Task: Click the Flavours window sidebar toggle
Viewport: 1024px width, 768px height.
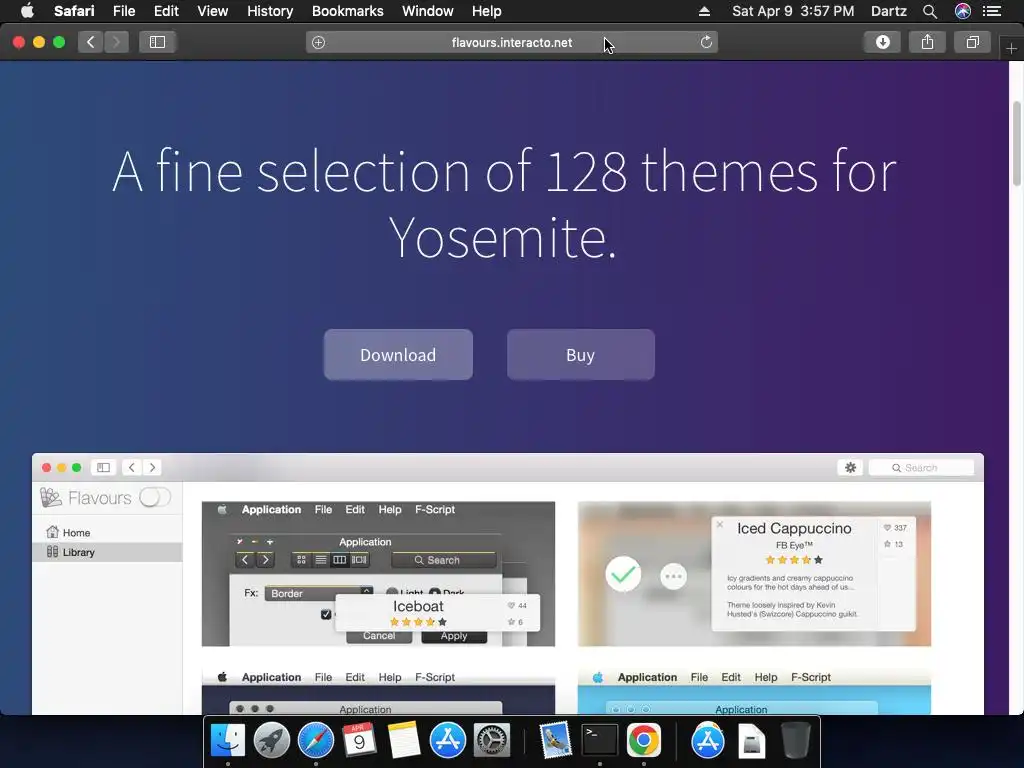Action: click(x=103, y=468)
